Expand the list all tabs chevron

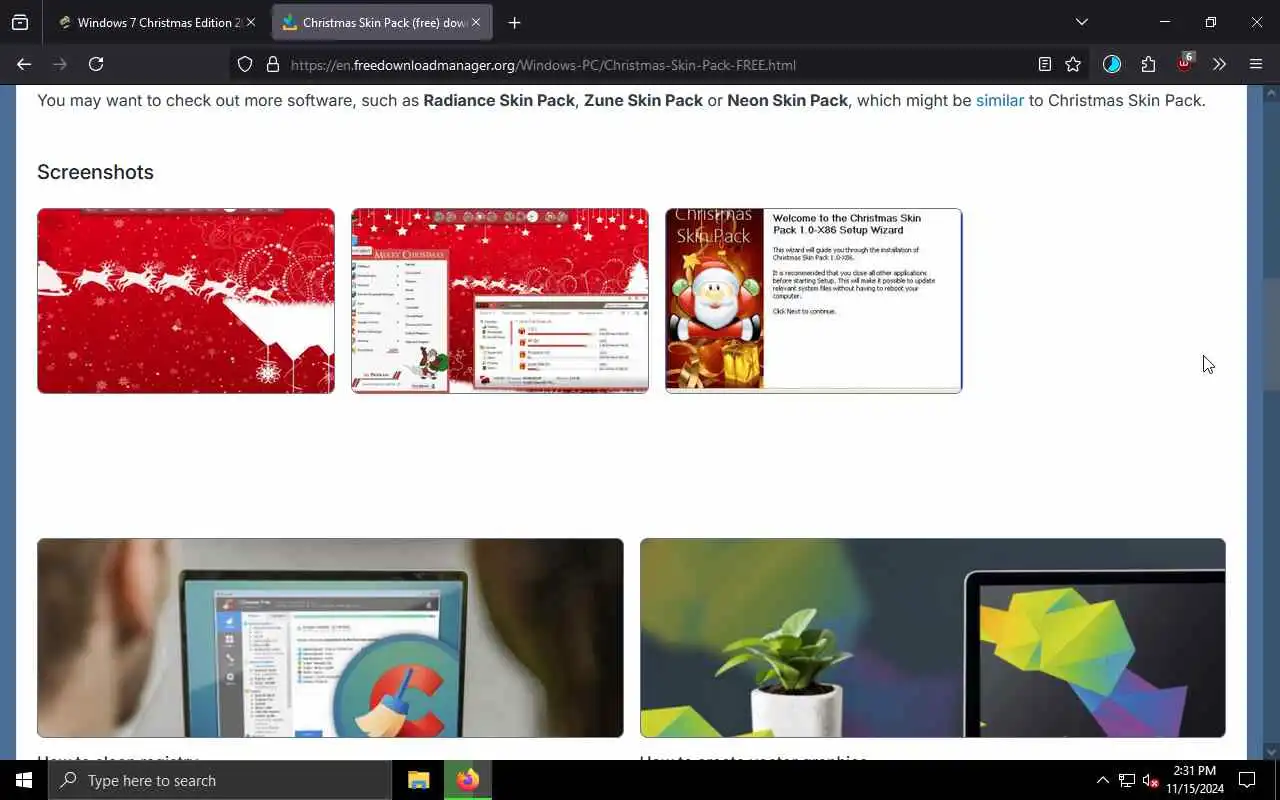(1081, 22)
